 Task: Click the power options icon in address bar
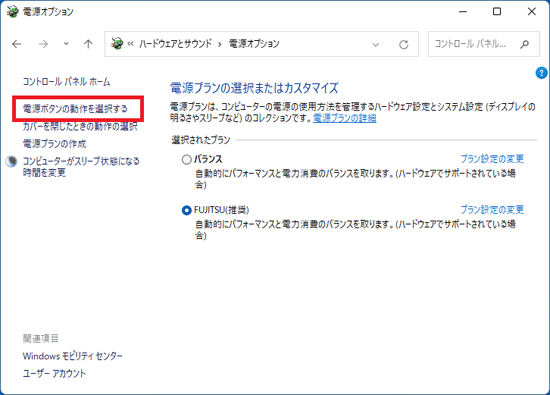click(x=117, y=44)
